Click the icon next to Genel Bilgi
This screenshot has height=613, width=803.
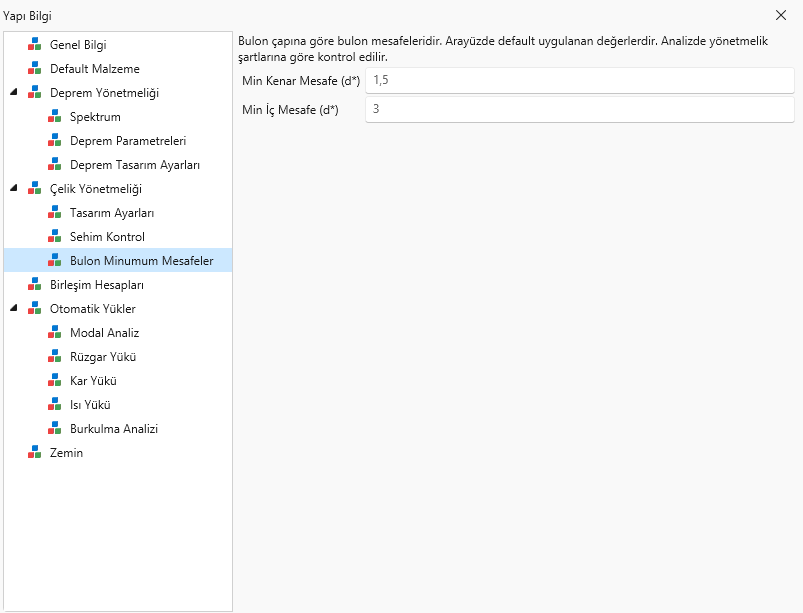pos(34,45)
